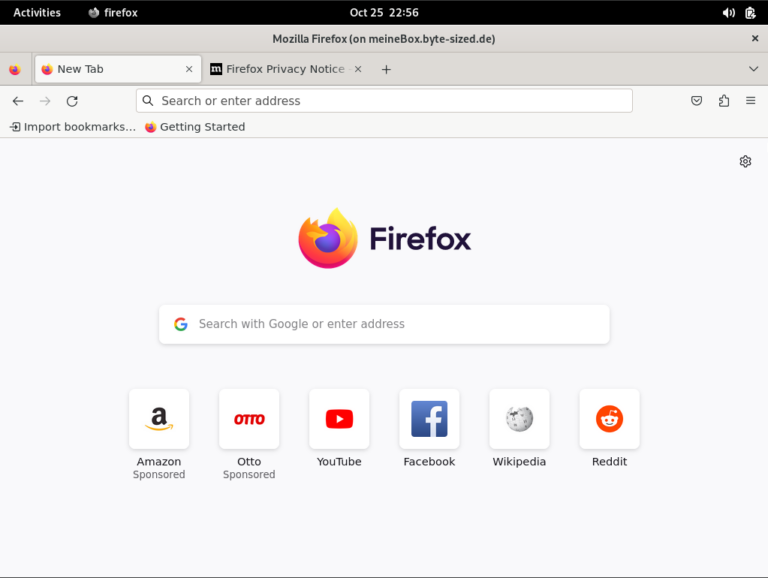Screen dimensions: 768x578
Task: Click the system volume icon
Action: (x=728, y=13)
